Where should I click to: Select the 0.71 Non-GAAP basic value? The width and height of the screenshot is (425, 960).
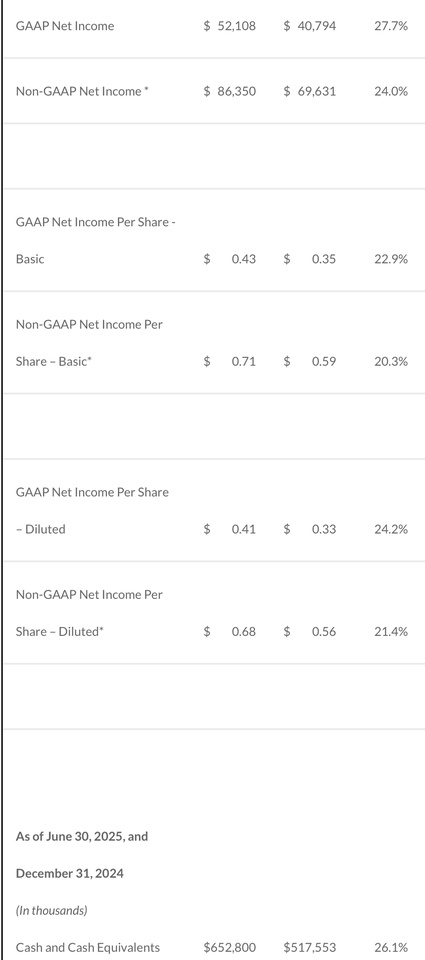pyautogui.click(x=244, y=361)
